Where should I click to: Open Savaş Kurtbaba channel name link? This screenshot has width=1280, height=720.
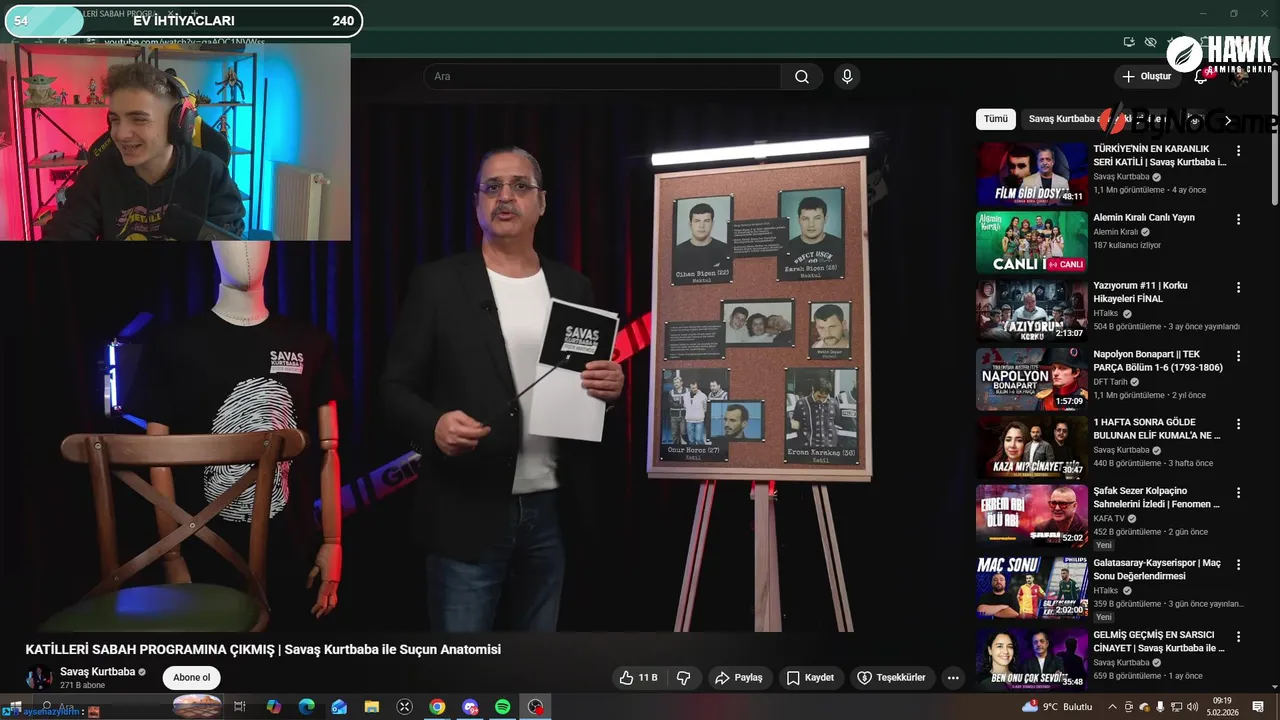pyautogui.click(x=97, y=672)
